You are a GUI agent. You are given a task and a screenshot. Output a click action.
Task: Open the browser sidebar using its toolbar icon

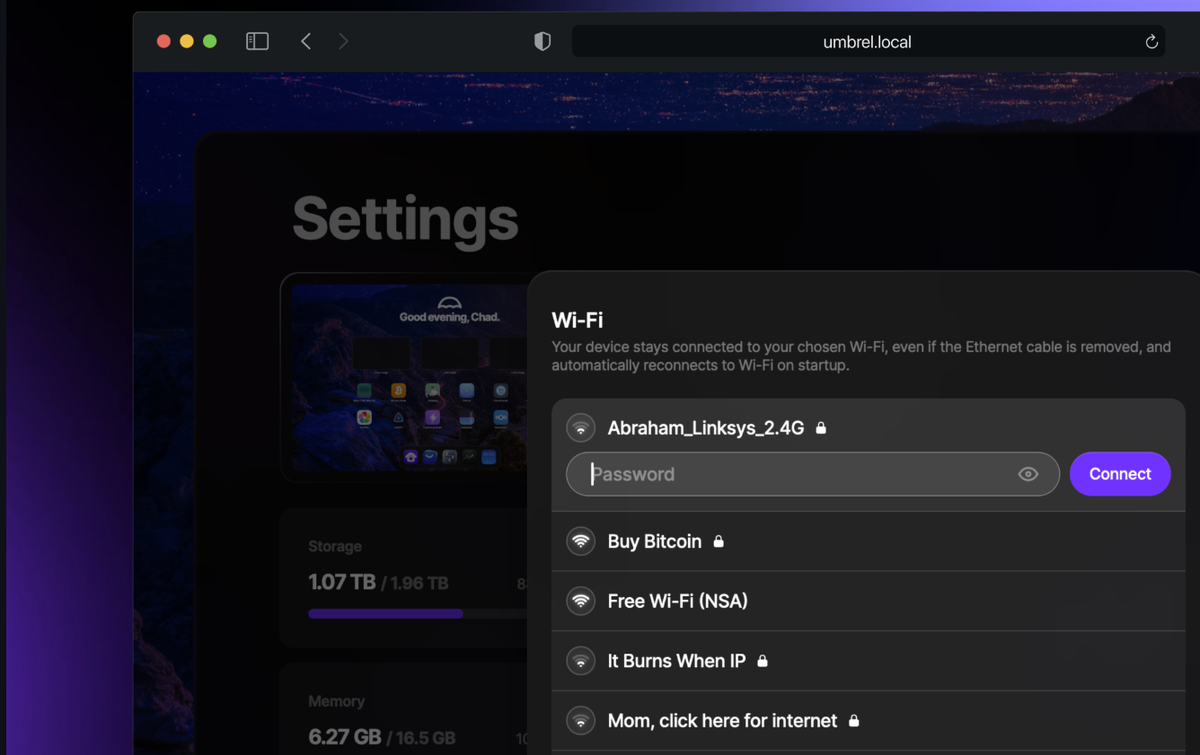(x=257, y=41)
